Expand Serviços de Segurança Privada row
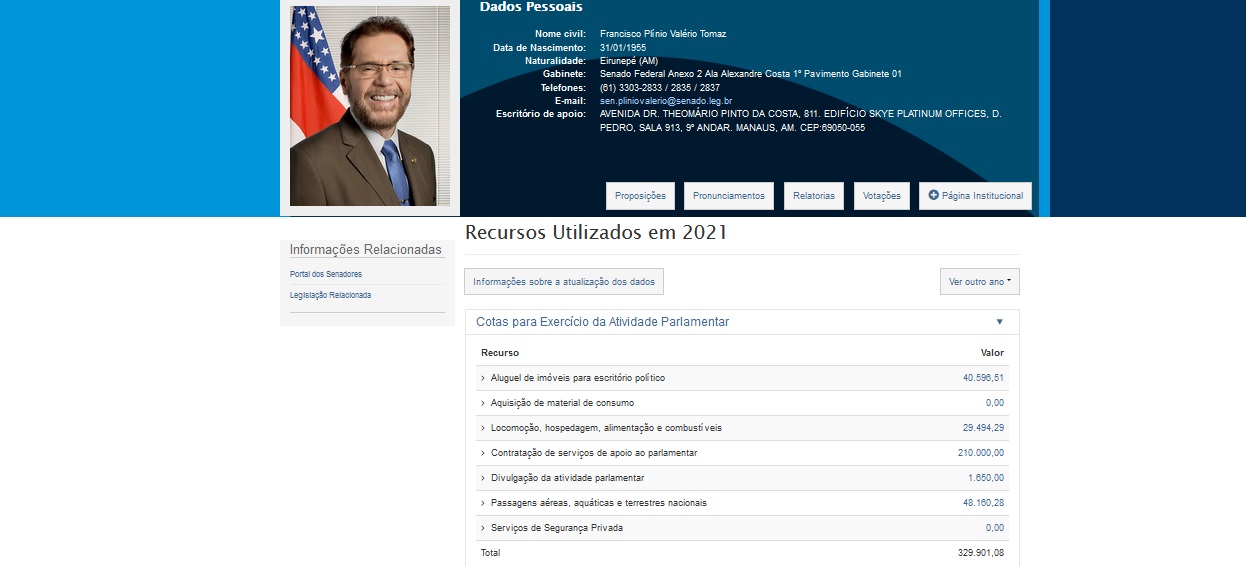The height and width of the screenshot is (566, 1246). coord(483,528)
